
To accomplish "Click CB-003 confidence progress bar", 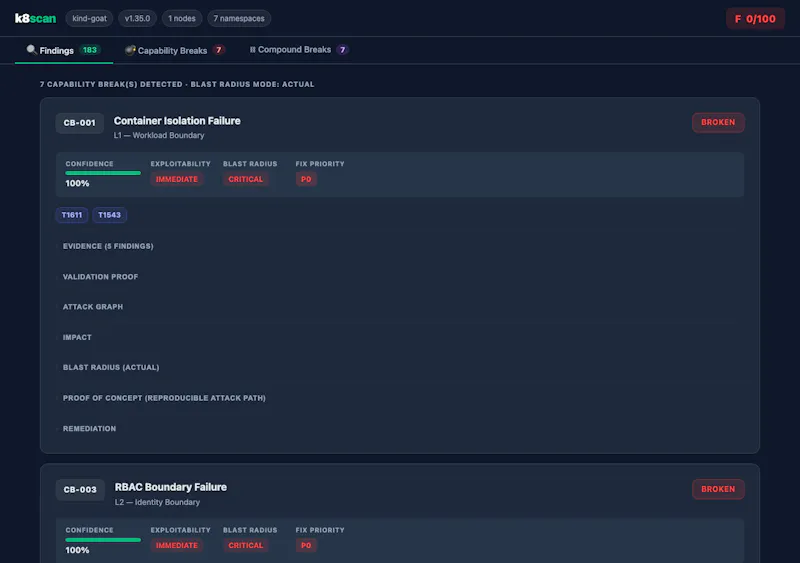I will 103,540.
